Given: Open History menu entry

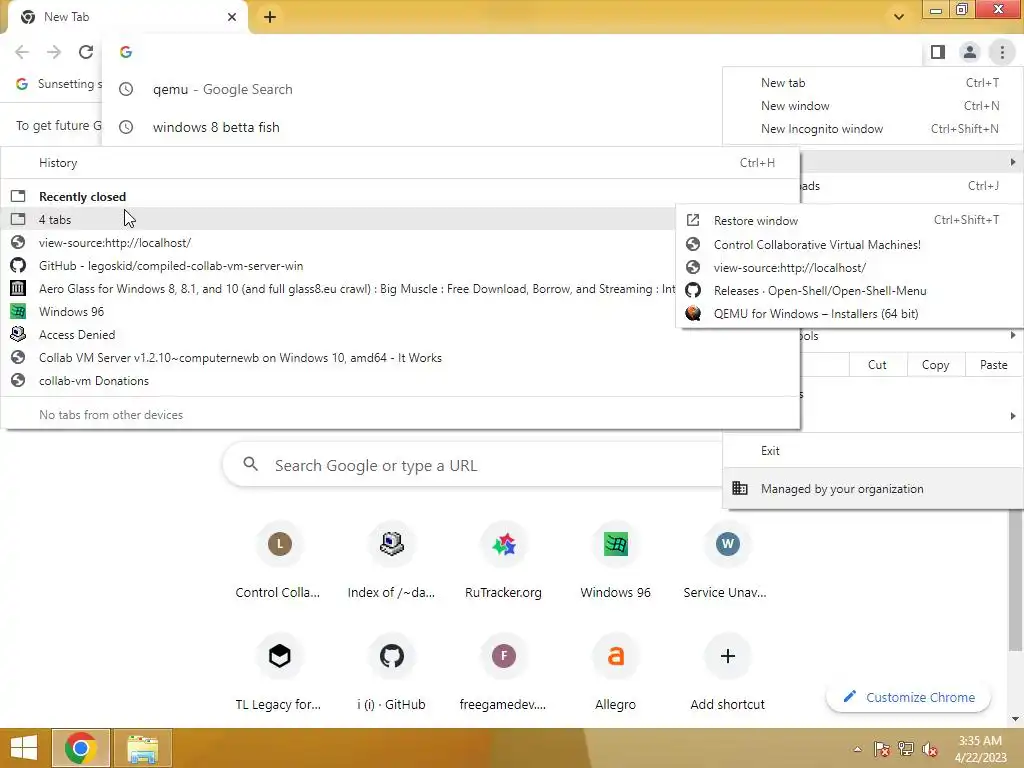Looking at the screenshot, I should (x=400, y=163).
